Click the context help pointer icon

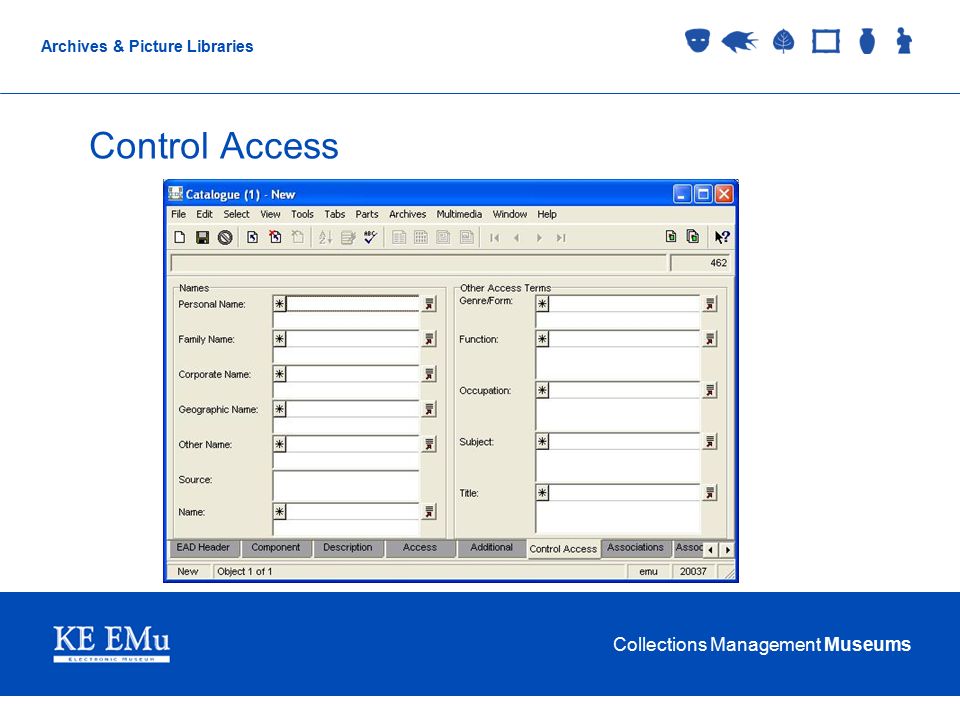722,238
